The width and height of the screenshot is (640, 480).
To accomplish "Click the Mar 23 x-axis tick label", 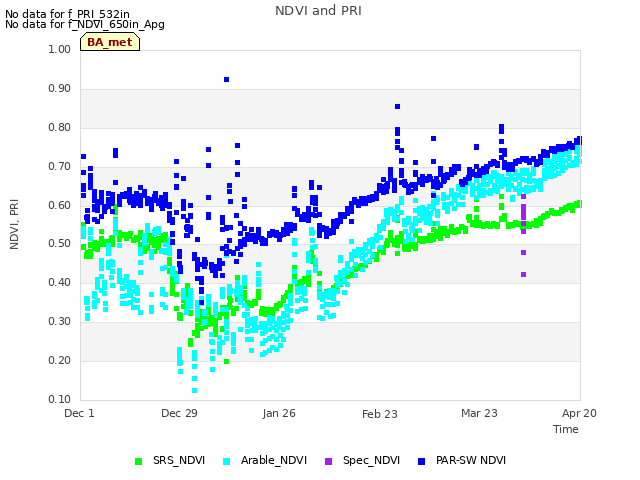I will 479,413.
